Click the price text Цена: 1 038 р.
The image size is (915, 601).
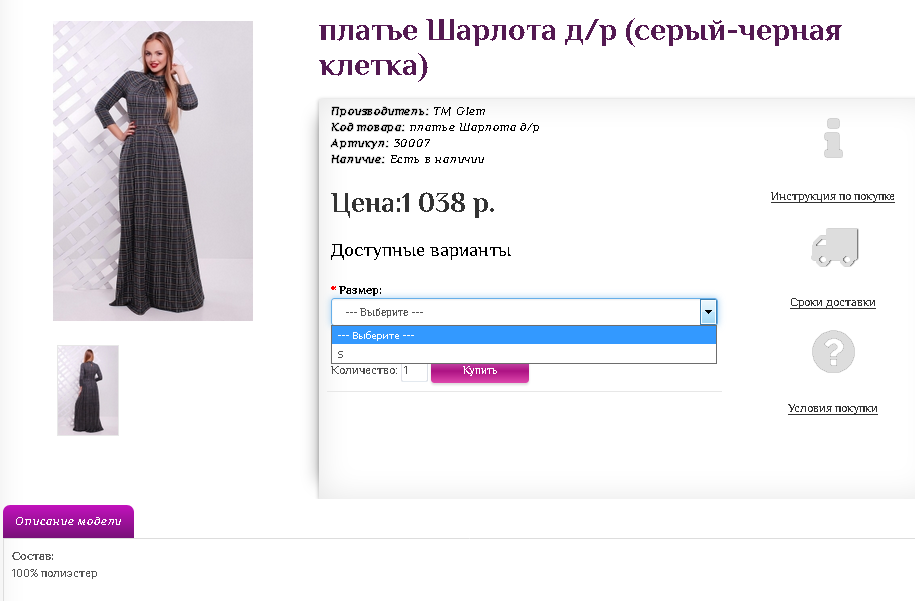coord(413,204)
